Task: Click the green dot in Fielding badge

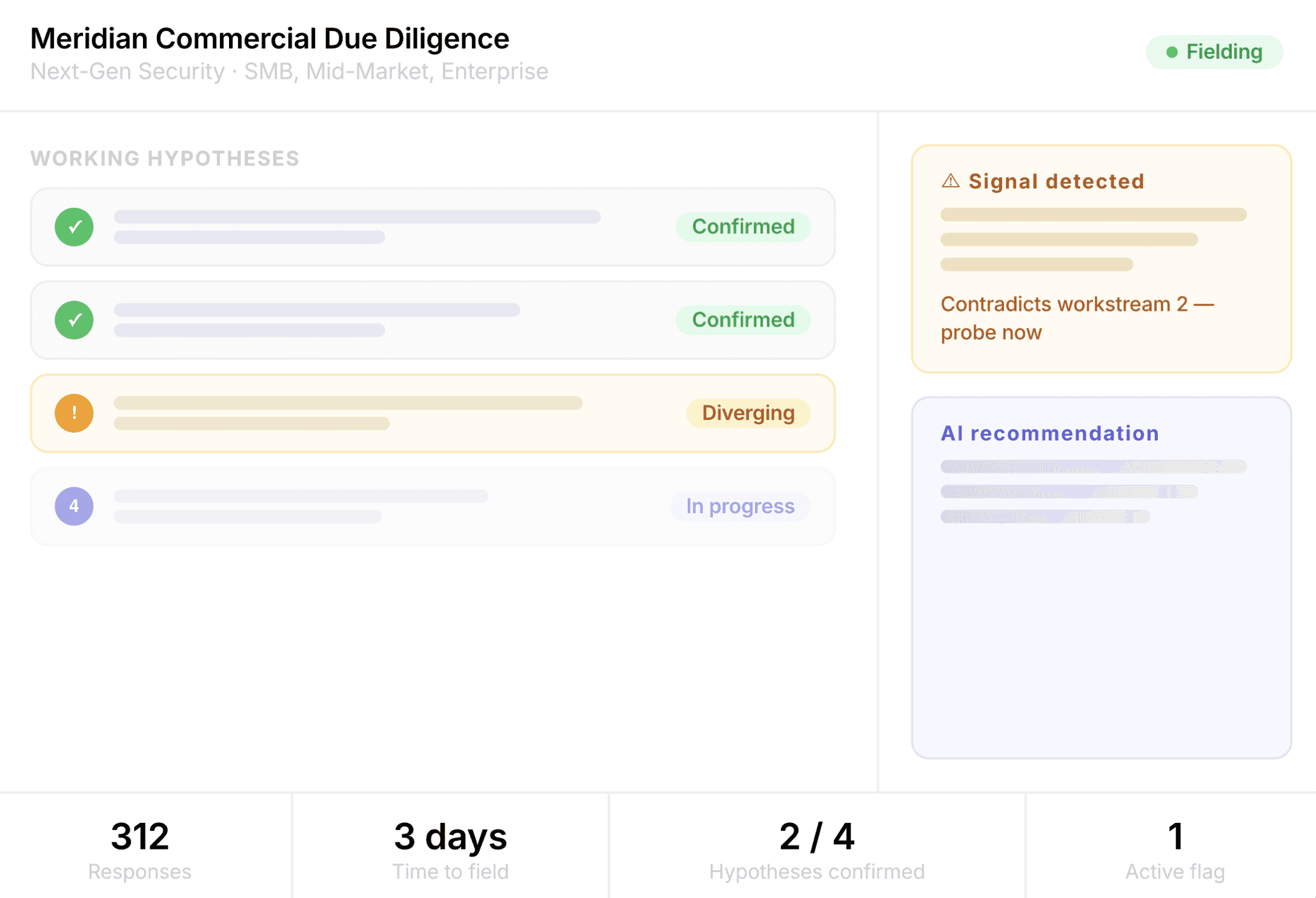Action: point(1172,52)
